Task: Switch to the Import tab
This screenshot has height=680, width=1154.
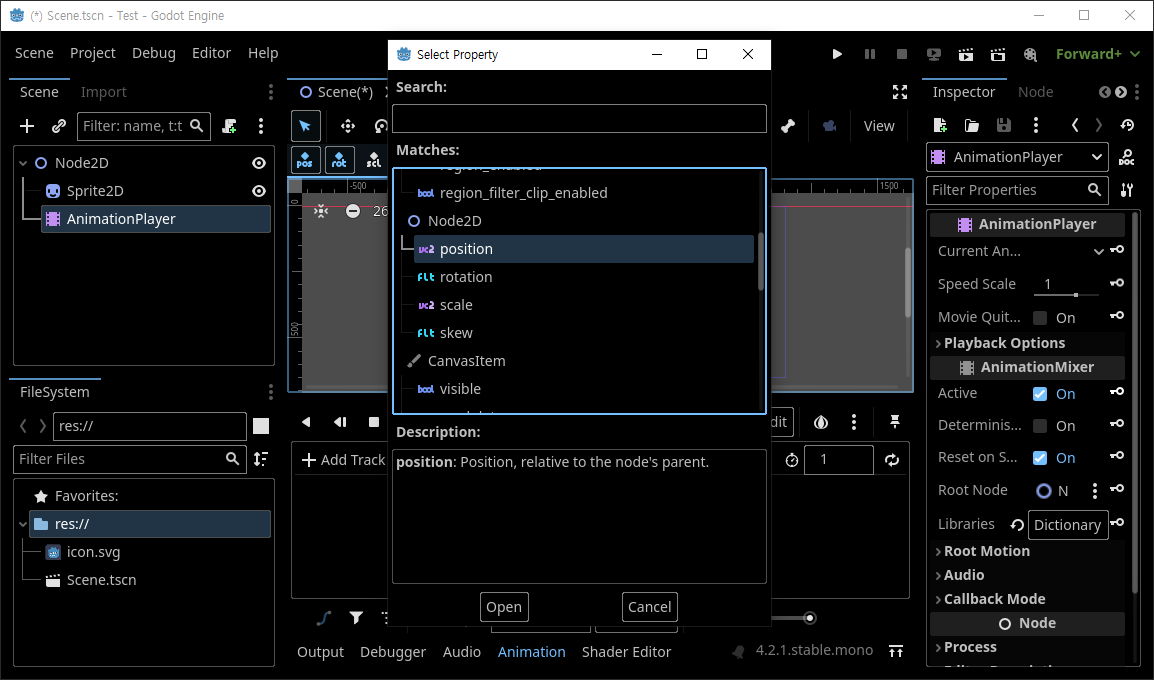Action: point(104,92)
